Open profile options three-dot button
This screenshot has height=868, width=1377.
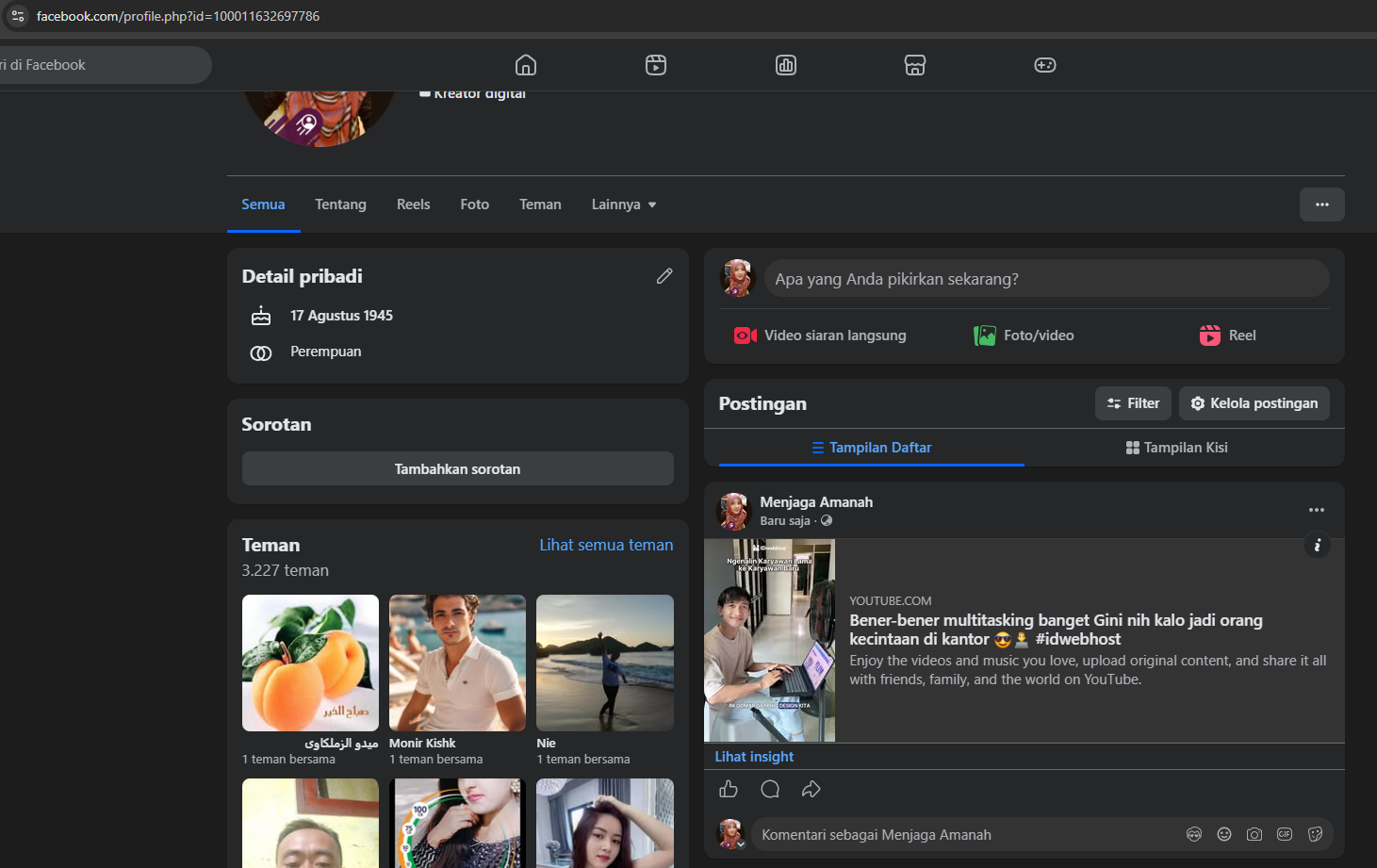(1322, 205)
